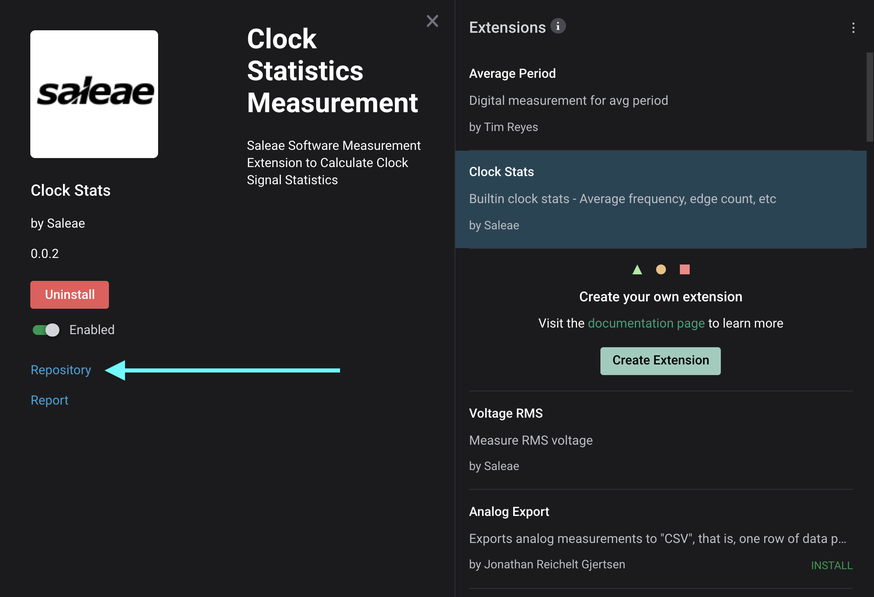Click the Saleae logo thumbnail
This screenshot has width=874, height=597.
(94, 94)
